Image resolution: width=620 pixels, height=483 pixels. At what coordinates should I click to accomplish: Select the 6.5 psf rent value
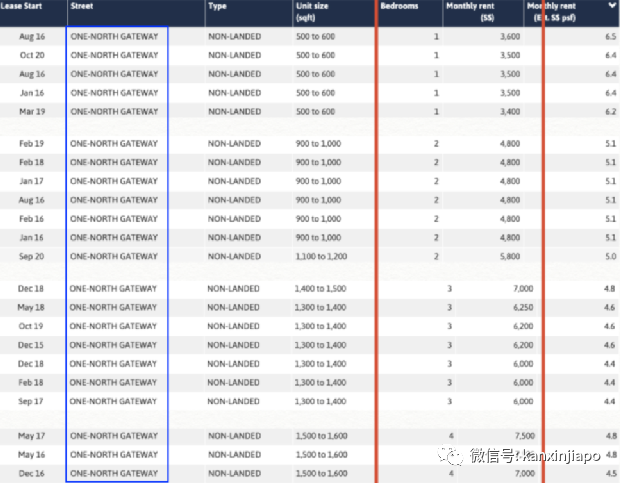point(609,36)
